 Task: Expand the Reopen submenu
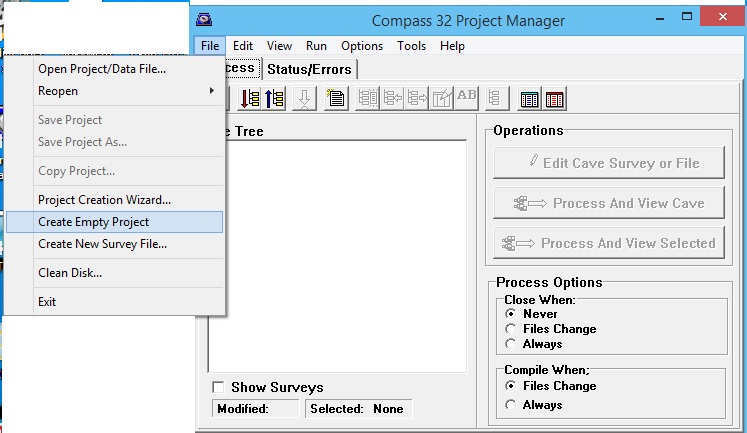[x=115, y=91]
